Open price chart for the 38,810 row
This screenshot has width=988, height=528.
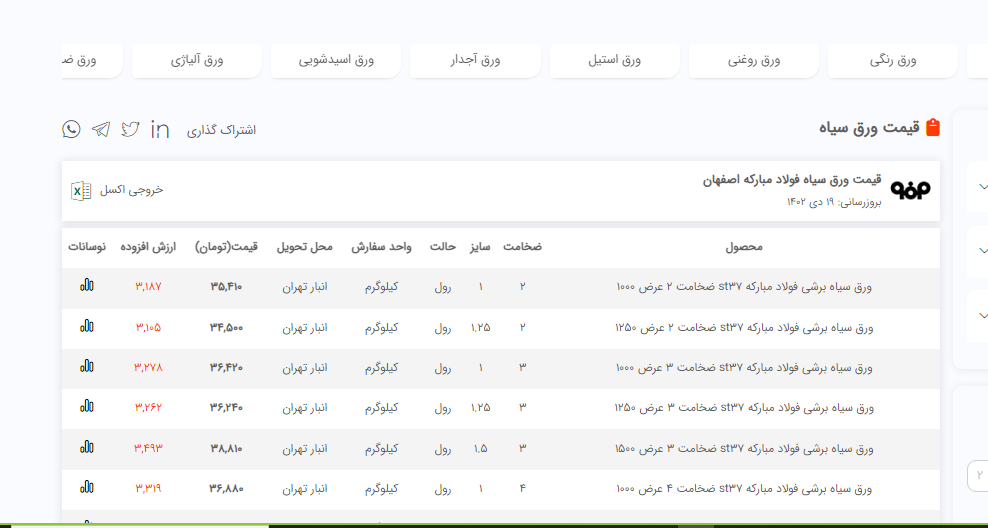87,447
